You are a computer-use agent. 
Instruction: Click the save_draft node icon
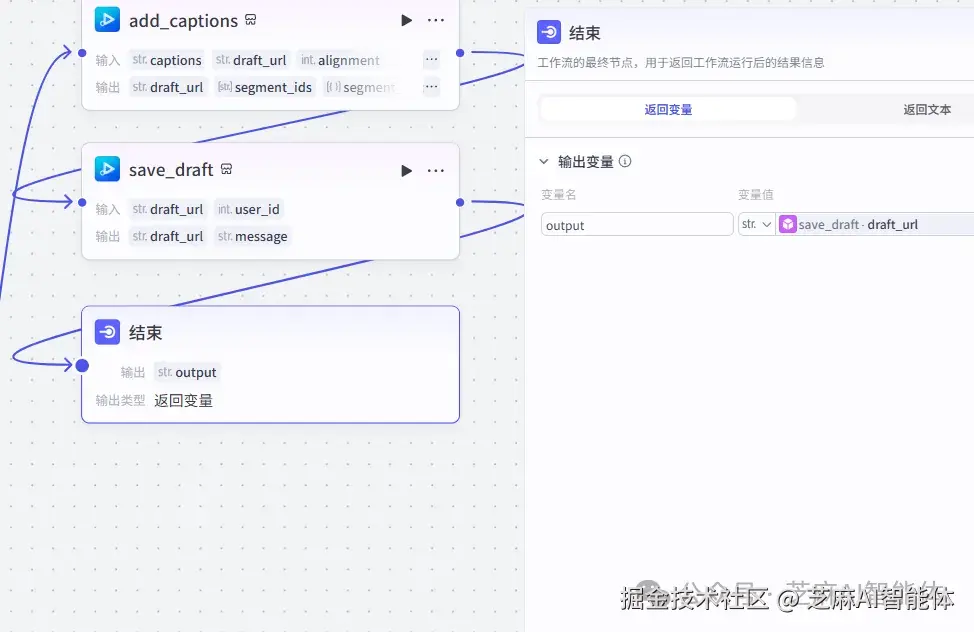pos(107,169)
